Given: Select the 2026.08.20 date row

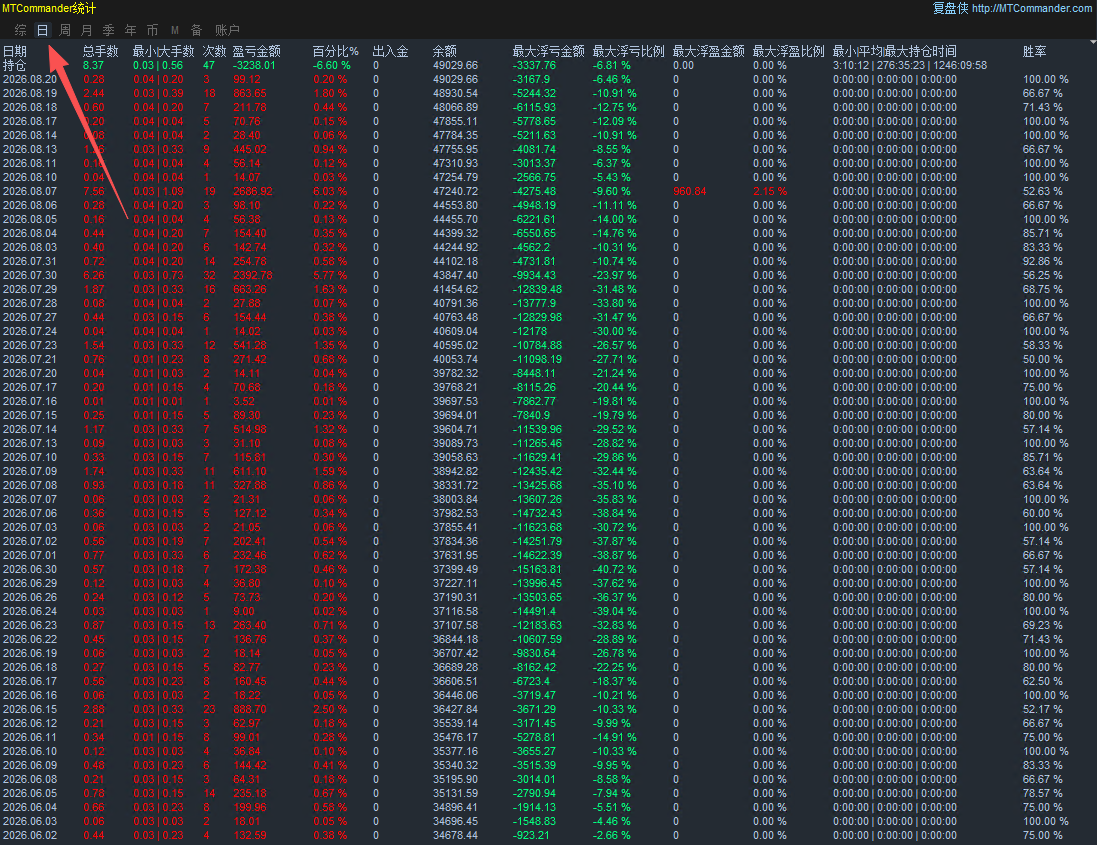Looking at the screenshot, I should point(30,79).
